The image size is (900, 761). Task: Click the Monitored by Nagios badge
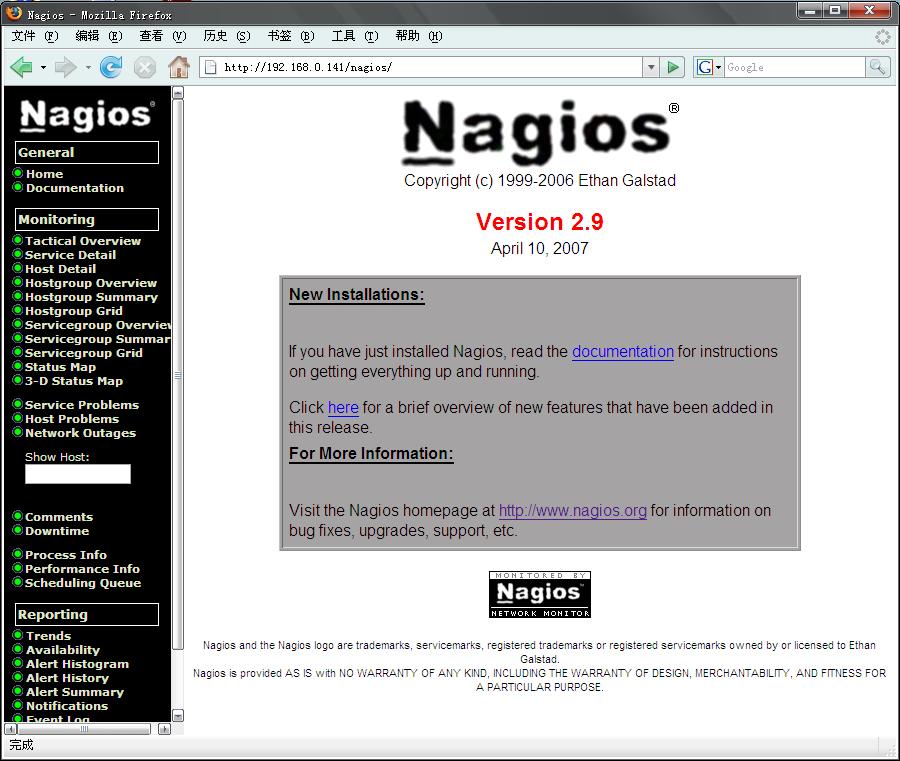(x=540, y=594)
